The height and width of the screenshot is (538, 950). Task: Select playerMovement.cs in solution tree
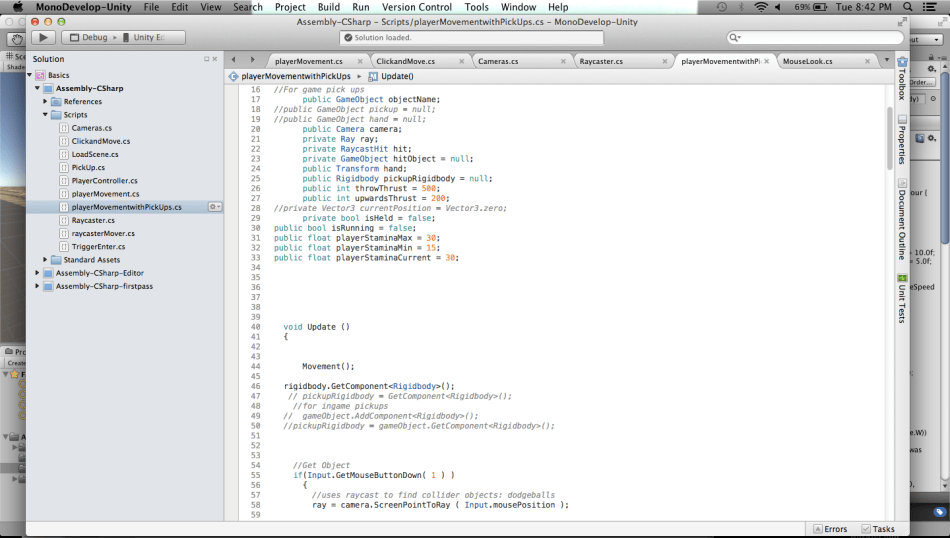coord(105,194)
